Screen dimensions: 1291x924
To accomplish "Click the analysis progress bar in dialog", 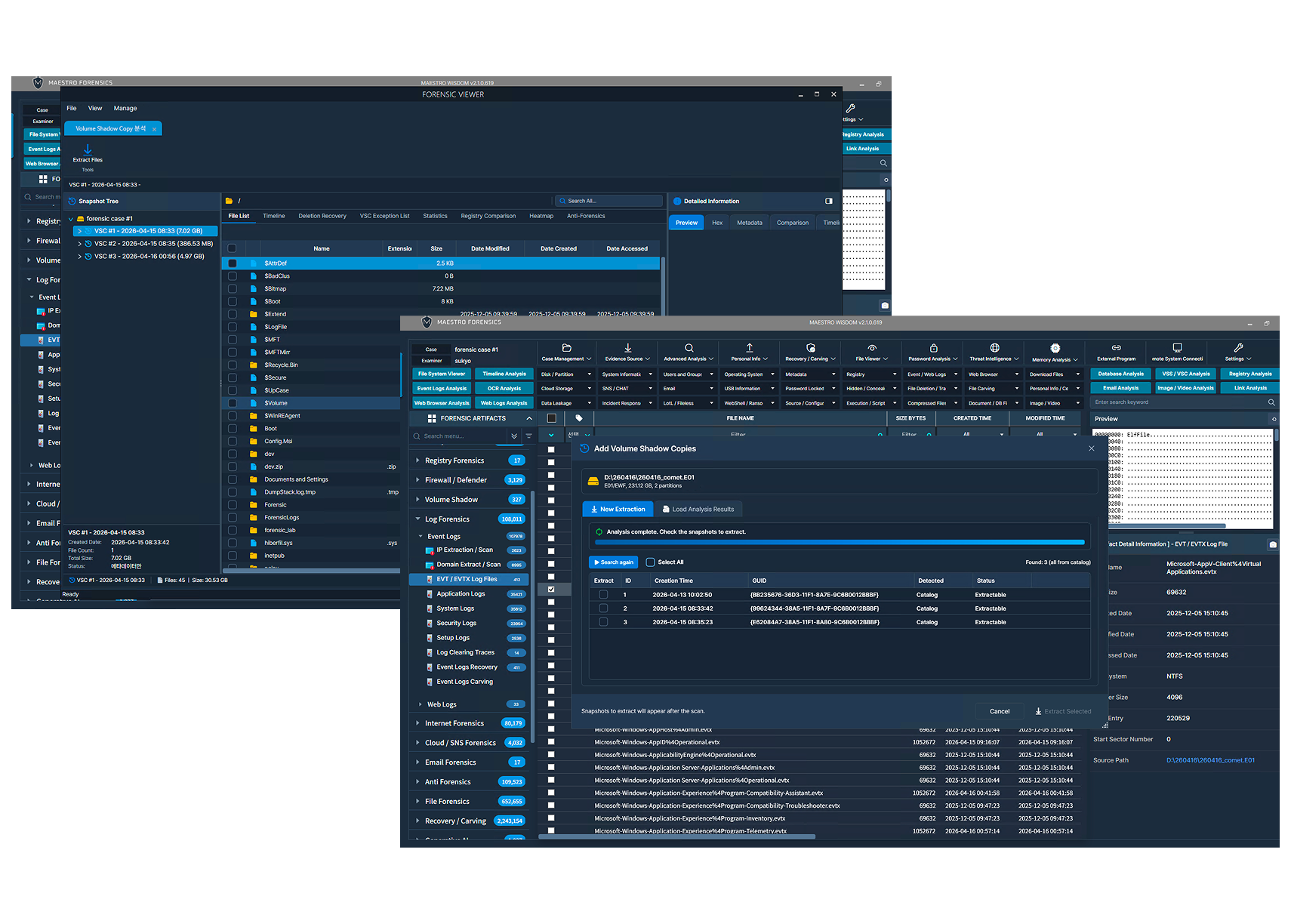I will click(840, 543).
